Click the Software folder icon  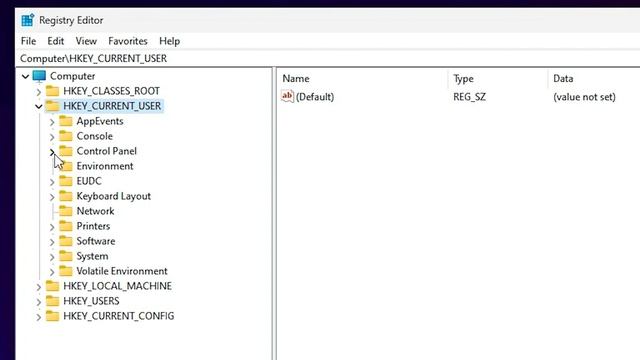66,241
